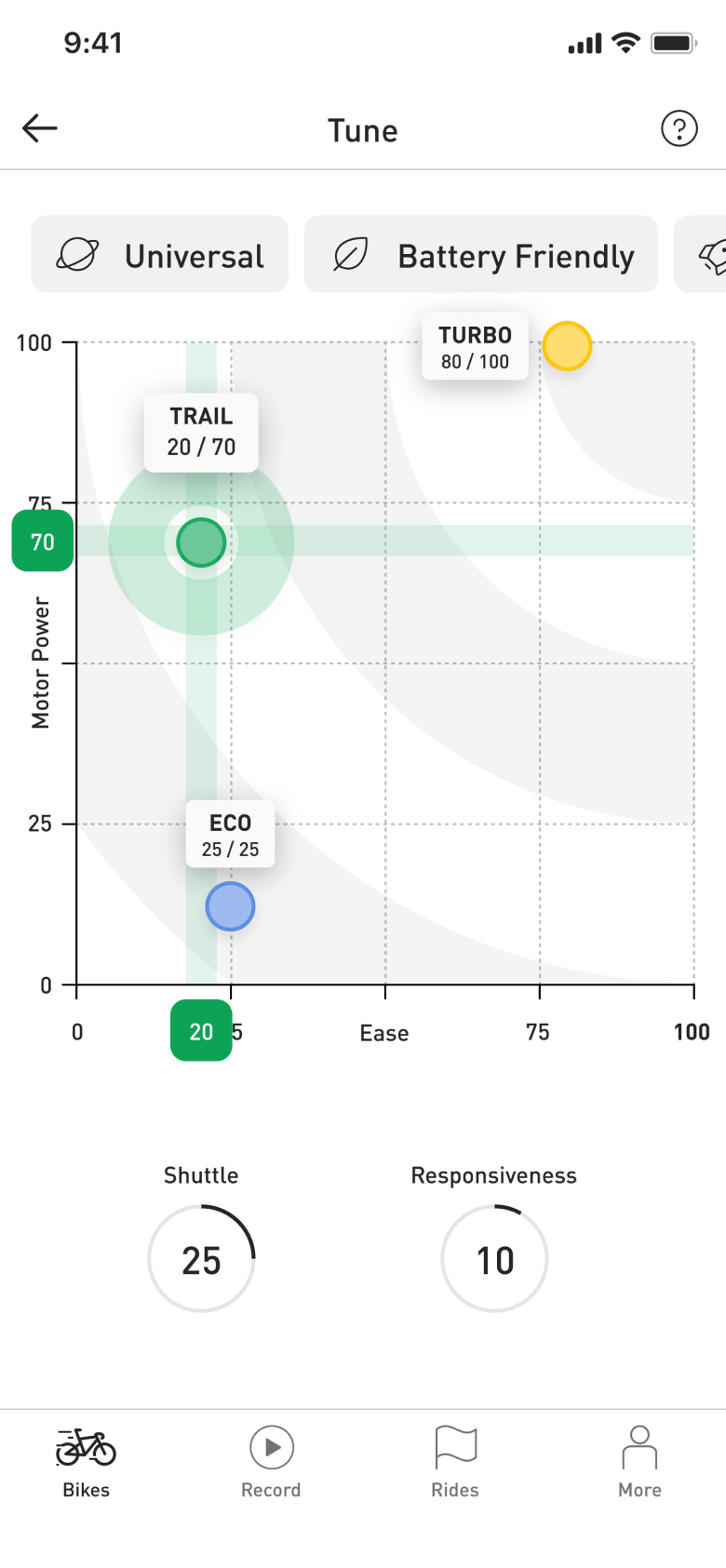Click the green Motor Power 70 handle

(43, 541)
